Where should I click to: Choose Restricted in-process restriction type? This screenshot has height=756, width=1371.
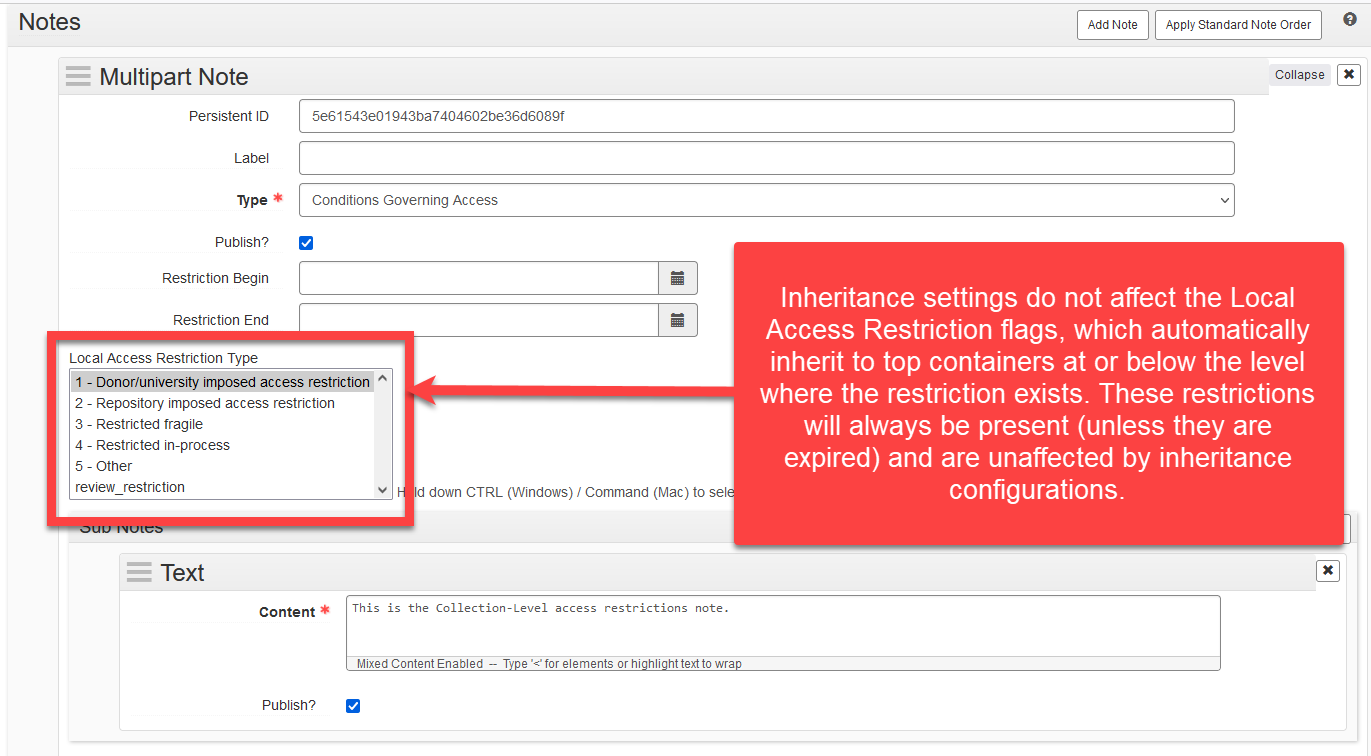152,445
